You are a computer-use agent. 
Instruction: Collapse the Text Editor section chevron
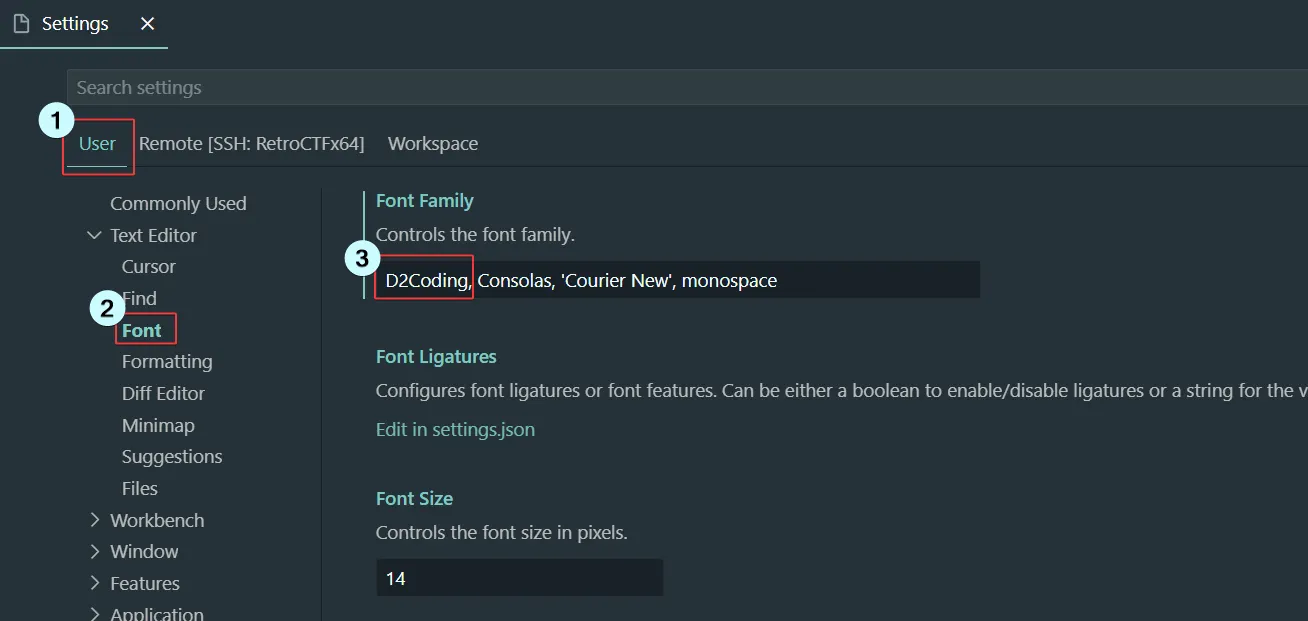click(95, 236)
